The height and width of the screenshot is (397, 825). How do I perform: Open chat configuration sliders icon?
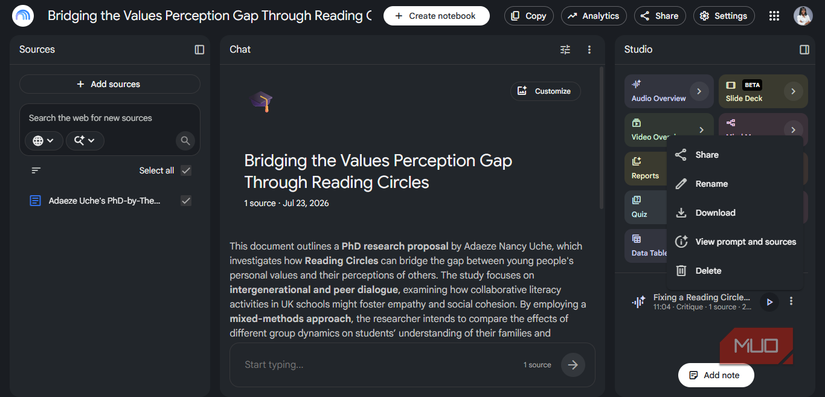coord(565,49)
